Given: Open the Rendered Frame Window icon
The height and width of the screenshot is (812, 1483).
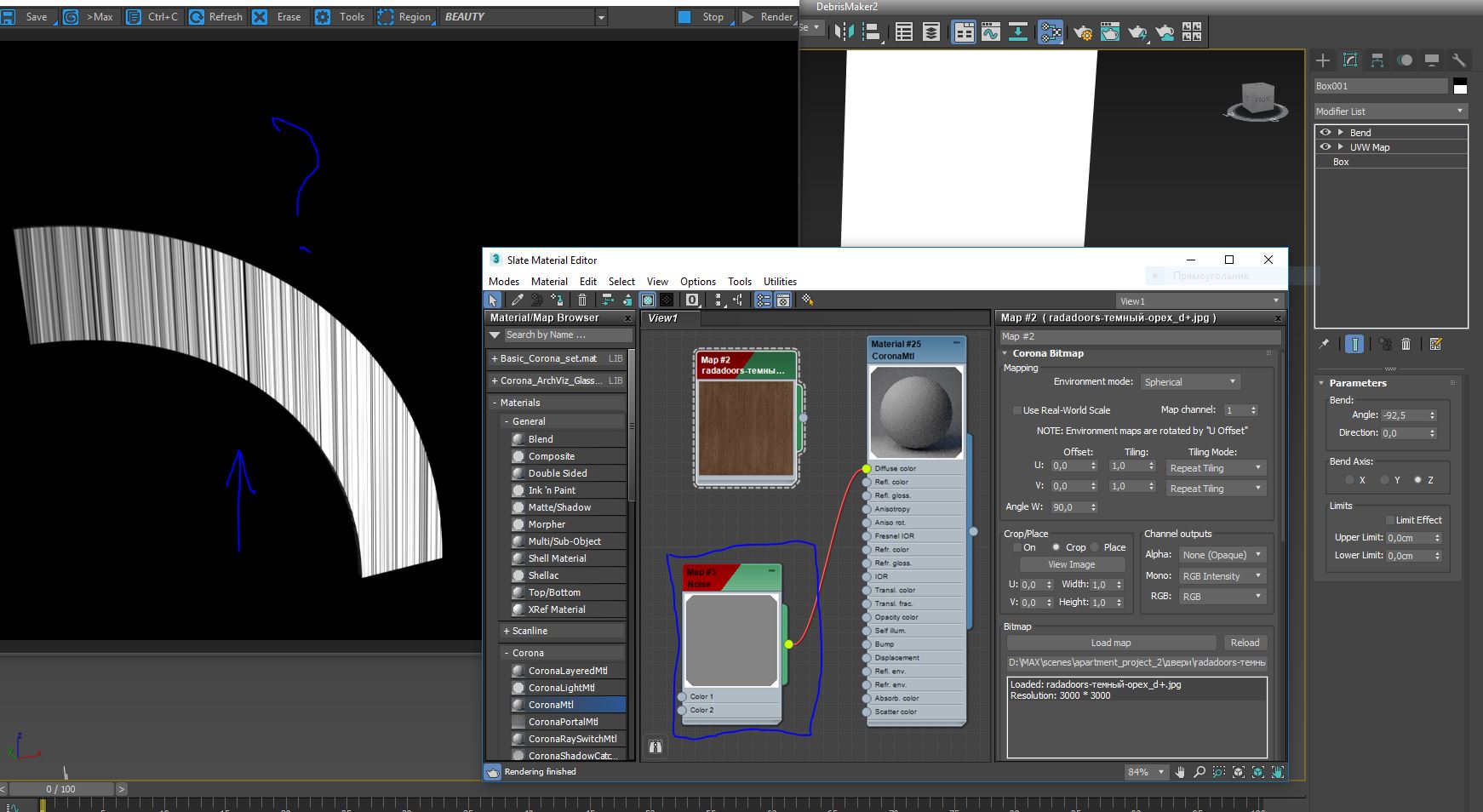Looking at the screenshot, I should (x=1110, y=32).
